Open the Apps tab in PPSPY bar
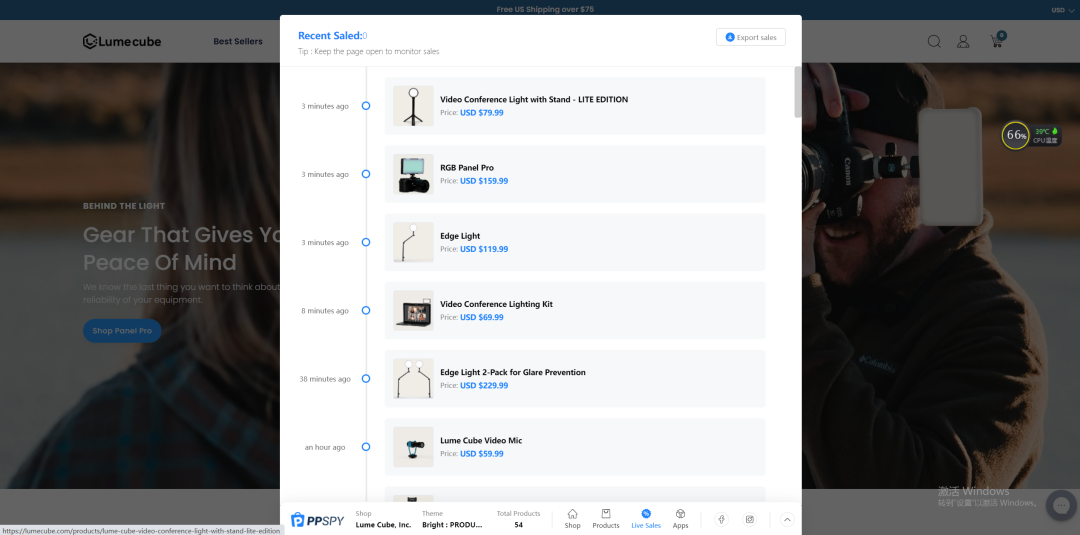The height and width of the screenshot is (535, 1080). click(x=681, y=518)
